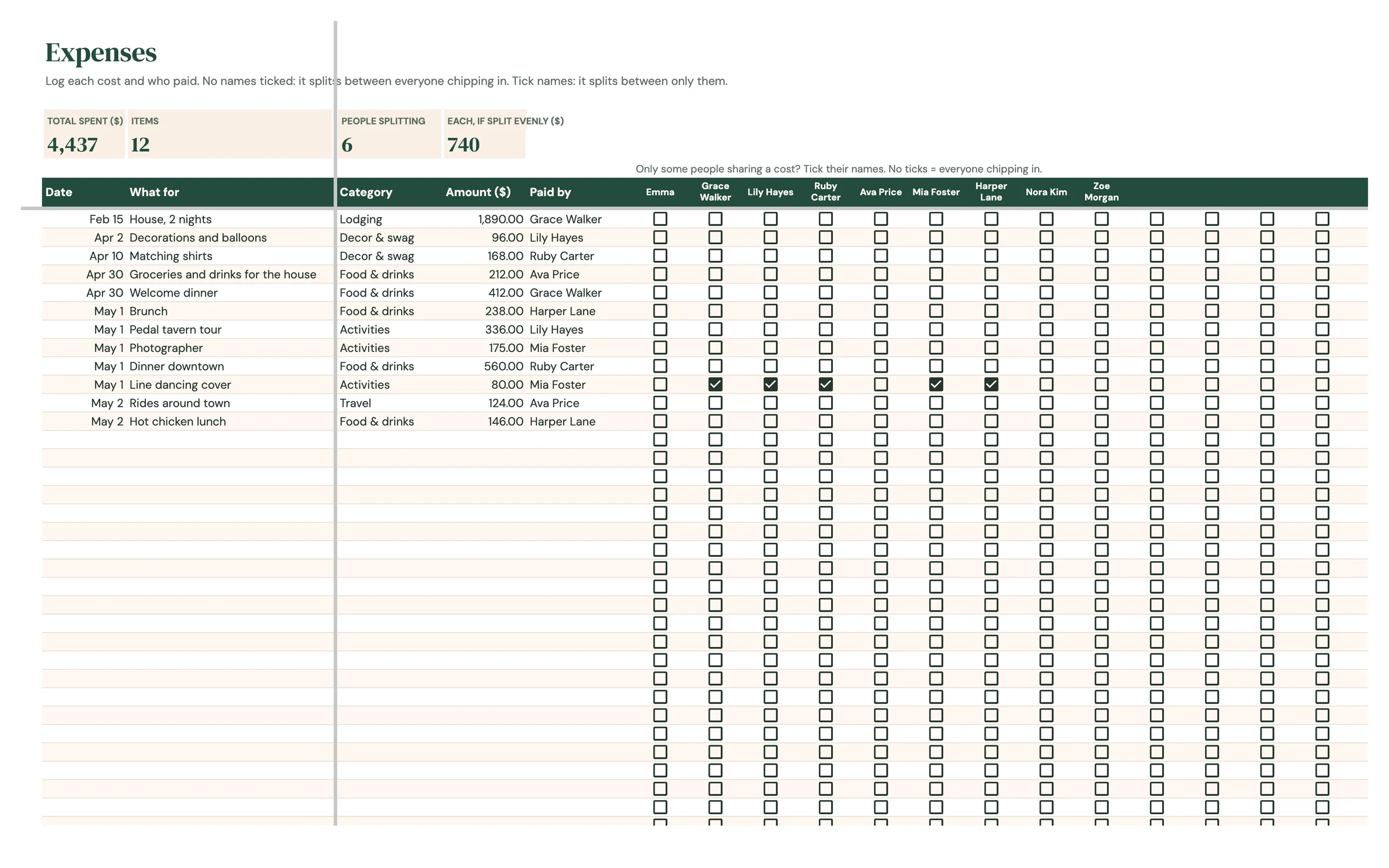Tick Mia Foster for Pedal tavern tour
This screenshot has height=868, width=1389.
click(x=936, y=329)
